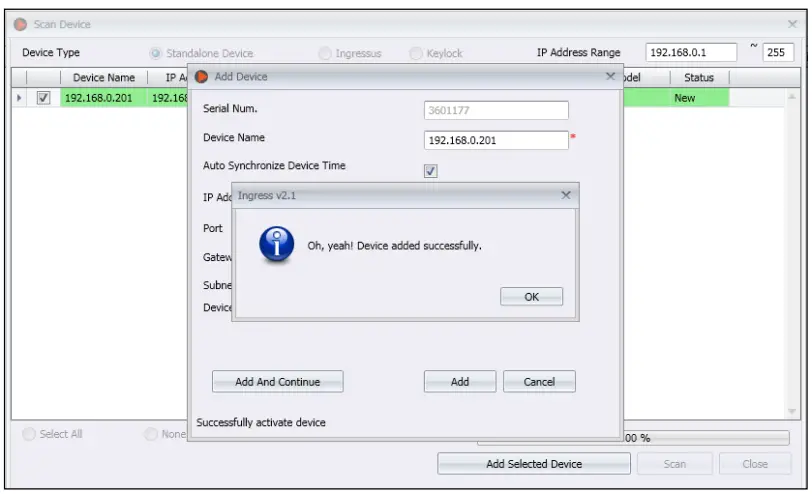The height and width of the screenshot is (494, 812).
Task: Click the Scan button
Action: click(x=675, y=464)
